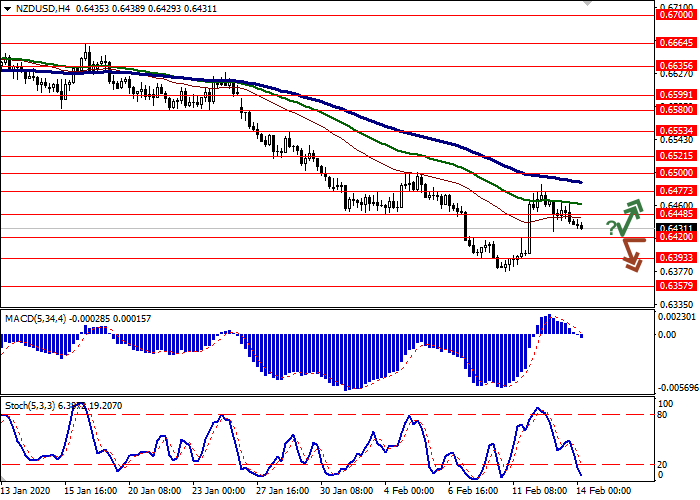Click the green upward forecast arrow
This screenshot has width=700, height=500.
tap(631, 215)
